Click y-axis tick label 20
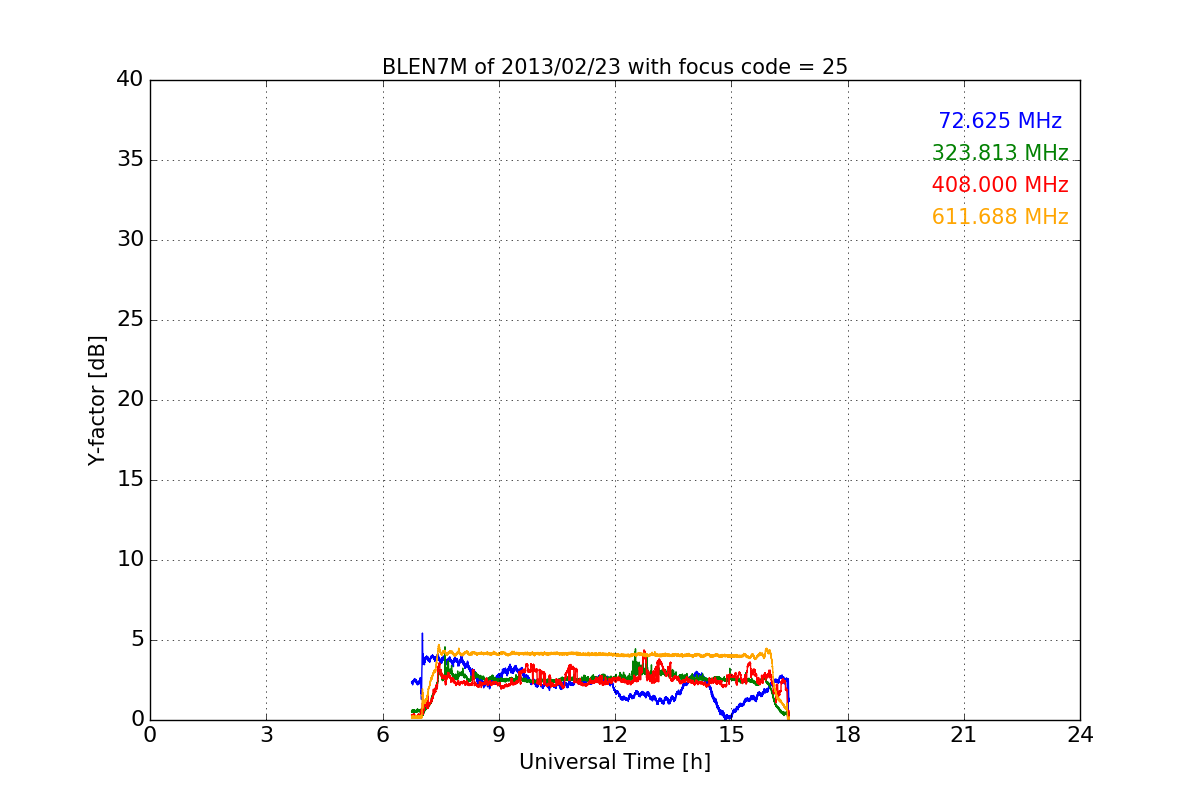Image resolution: width=1200 pixels, height=800 pixels. coord(130,400)
